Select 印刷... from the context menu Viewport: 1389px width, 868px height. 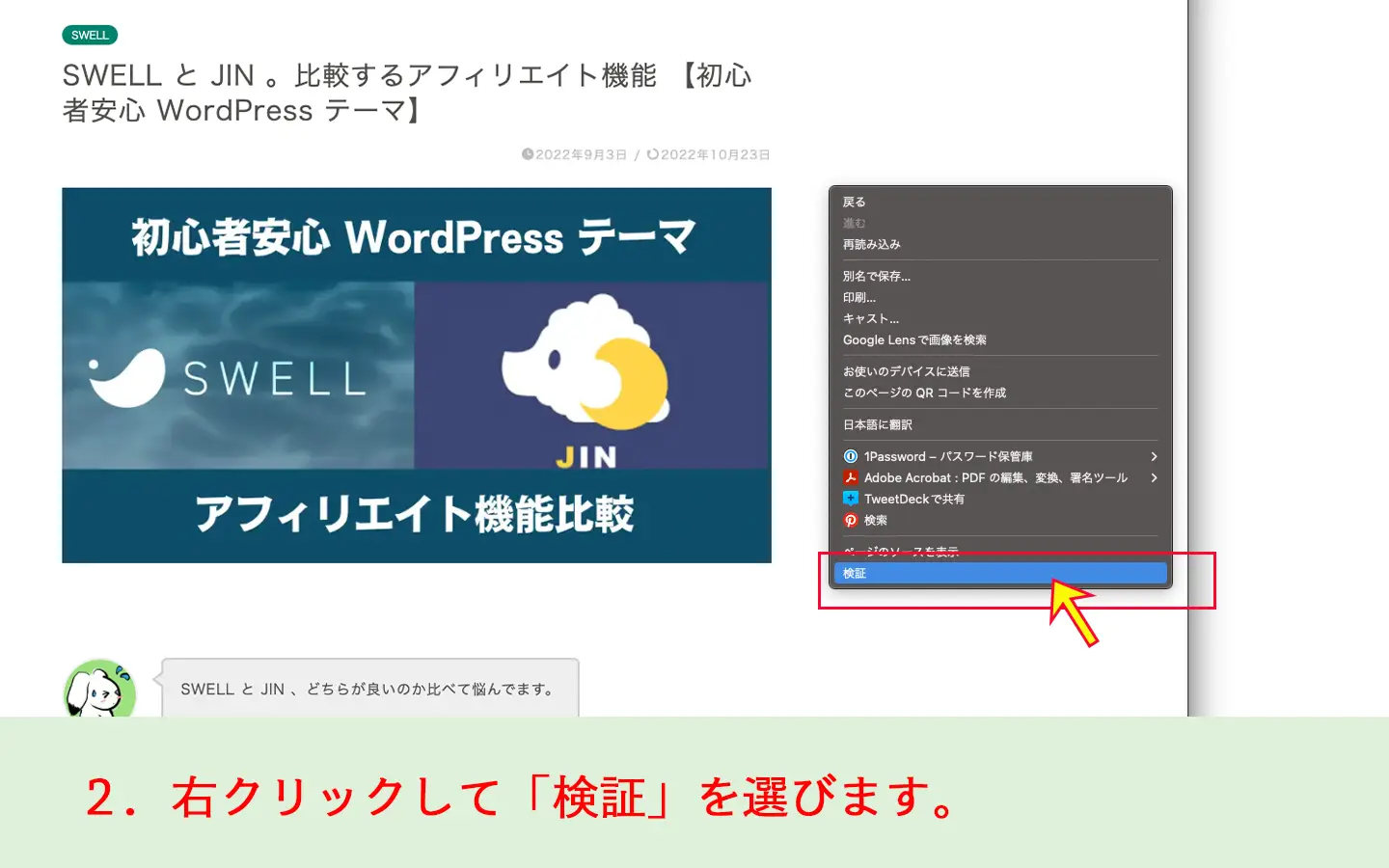(1000, 298)
